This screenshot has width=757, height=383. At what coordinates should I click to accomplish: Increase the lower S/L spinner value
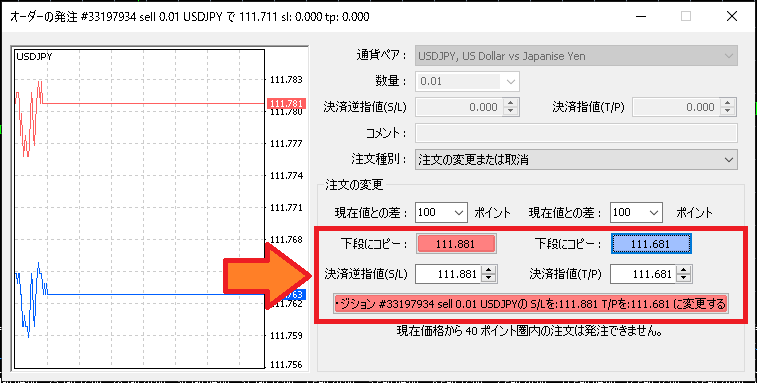tap(489, 270)
